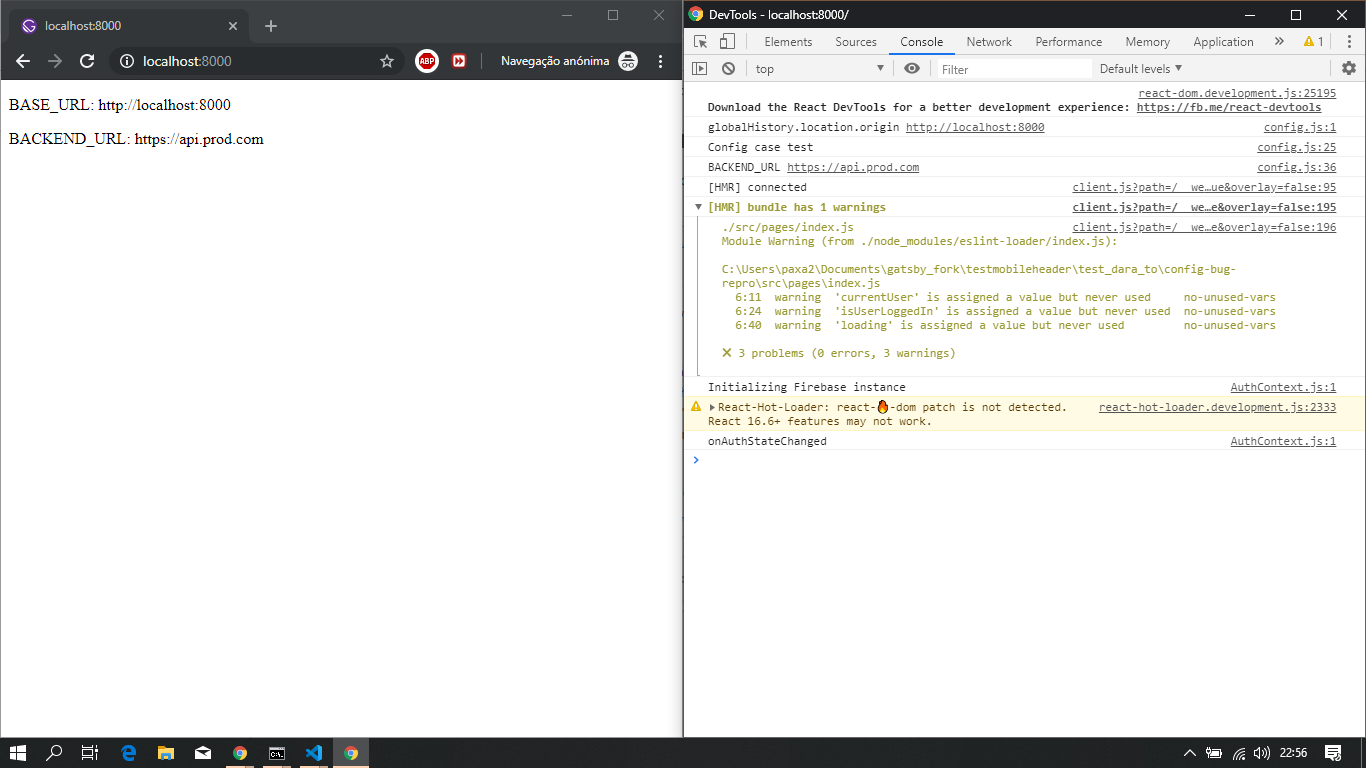
Task: Switch to the Memory tab
Action: [1146, 42]
